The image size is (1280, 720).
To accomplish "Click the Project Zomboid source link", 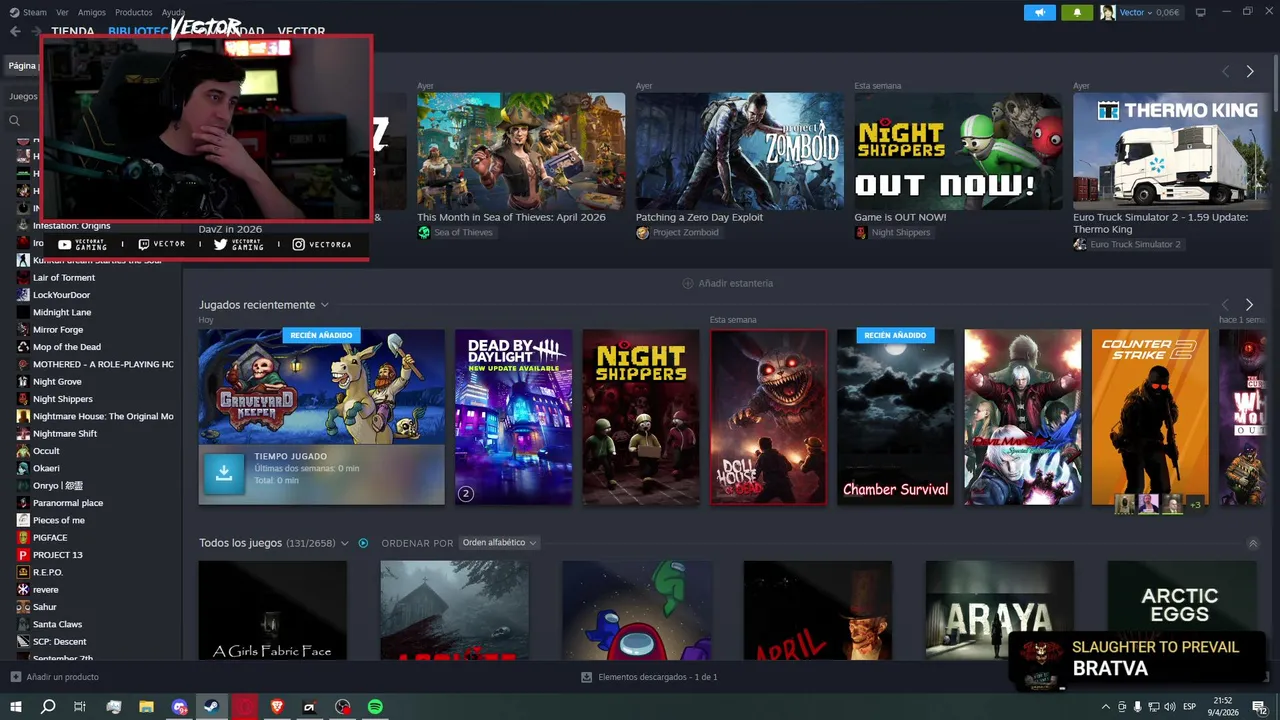I will [x=677, y=232].
